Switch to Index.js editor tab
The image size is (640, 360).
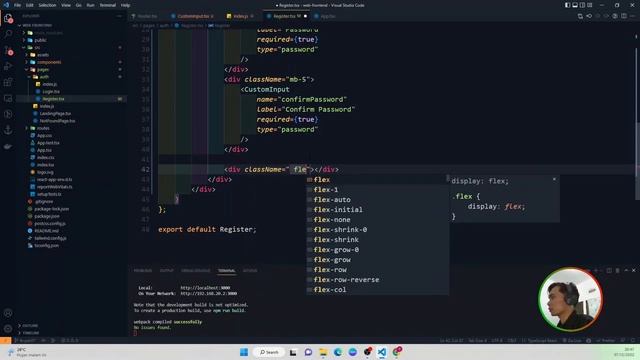(240, 16)
